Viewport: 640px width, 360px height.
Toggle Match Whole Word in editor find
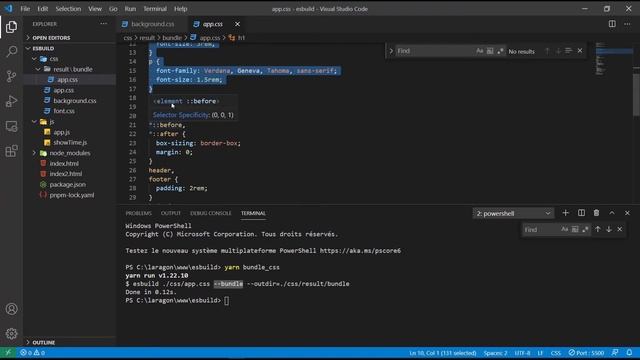point(490,51)
